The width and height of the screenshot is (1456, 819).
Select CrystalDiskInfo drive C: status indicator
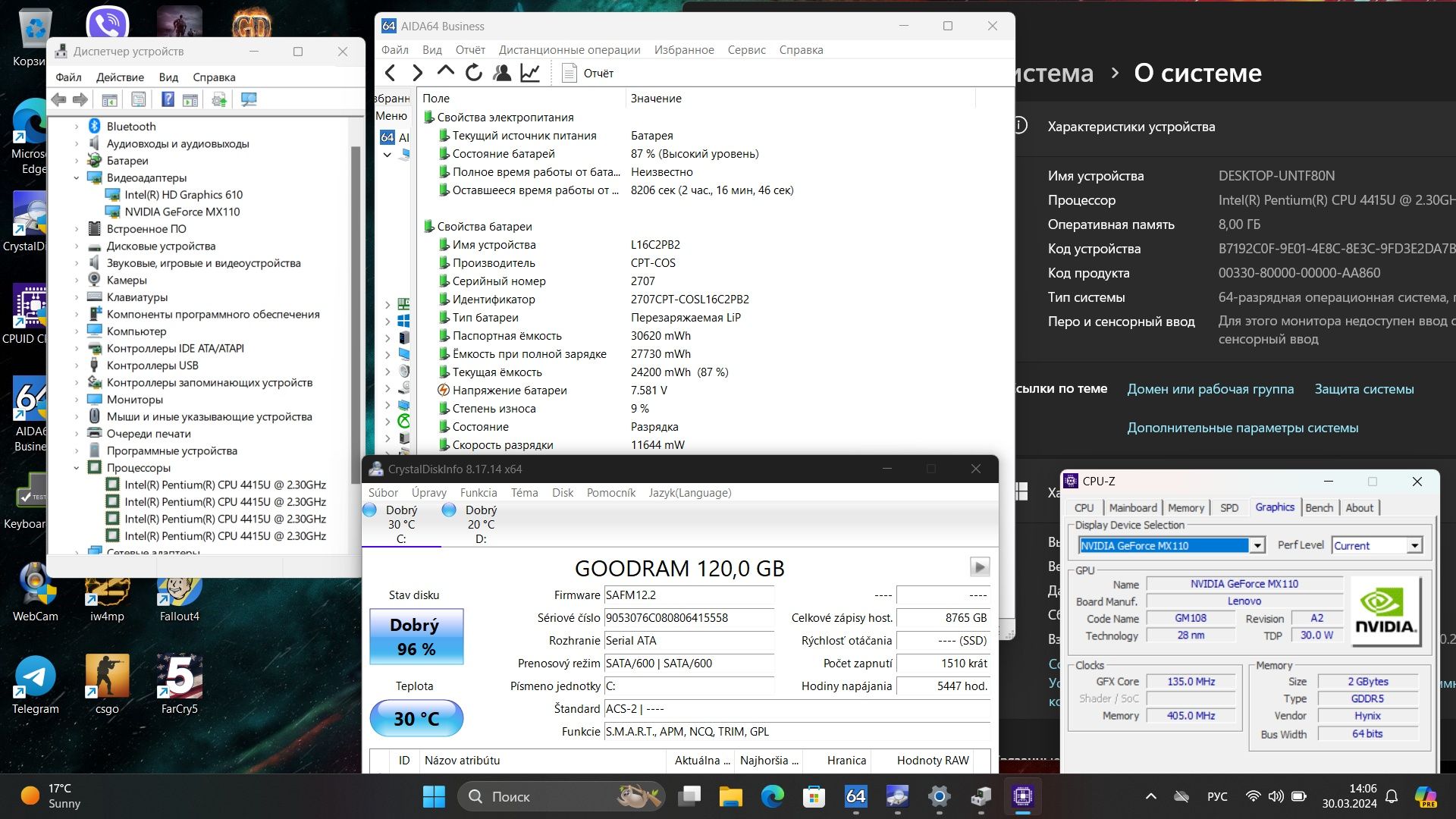401,524
